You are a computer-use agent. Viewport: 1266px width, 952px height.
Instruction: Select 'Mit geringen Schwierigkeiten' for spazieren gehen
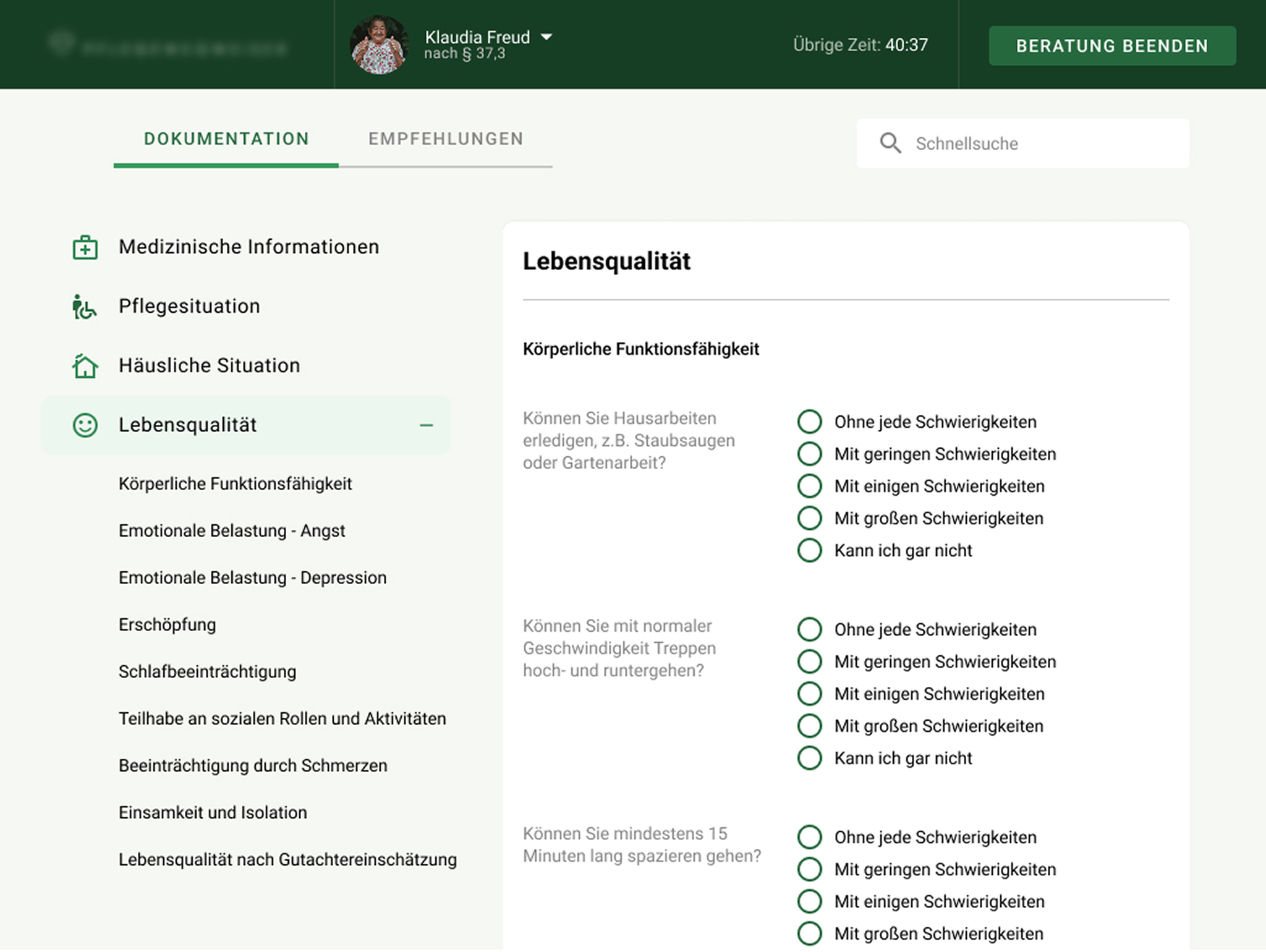pyautogui.click(x=809, y=869)
